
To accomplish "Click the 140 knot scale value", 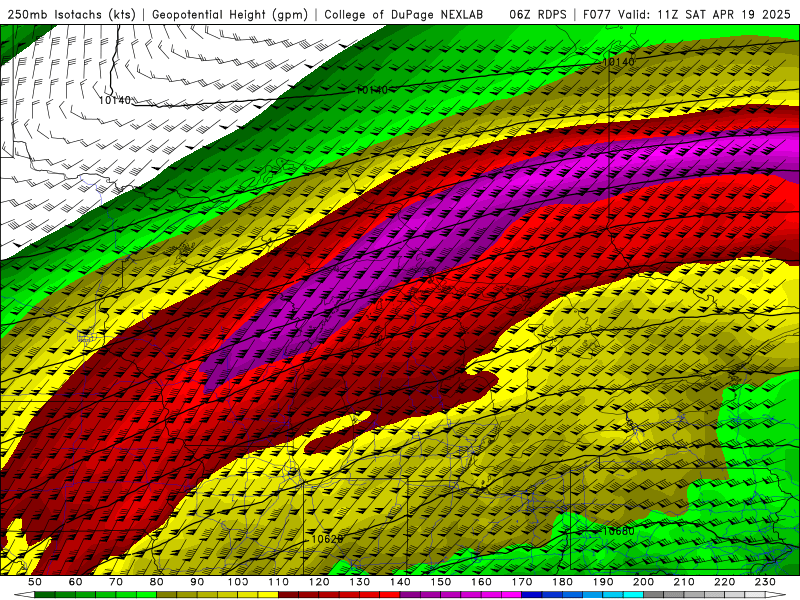I will click(400, 582).
